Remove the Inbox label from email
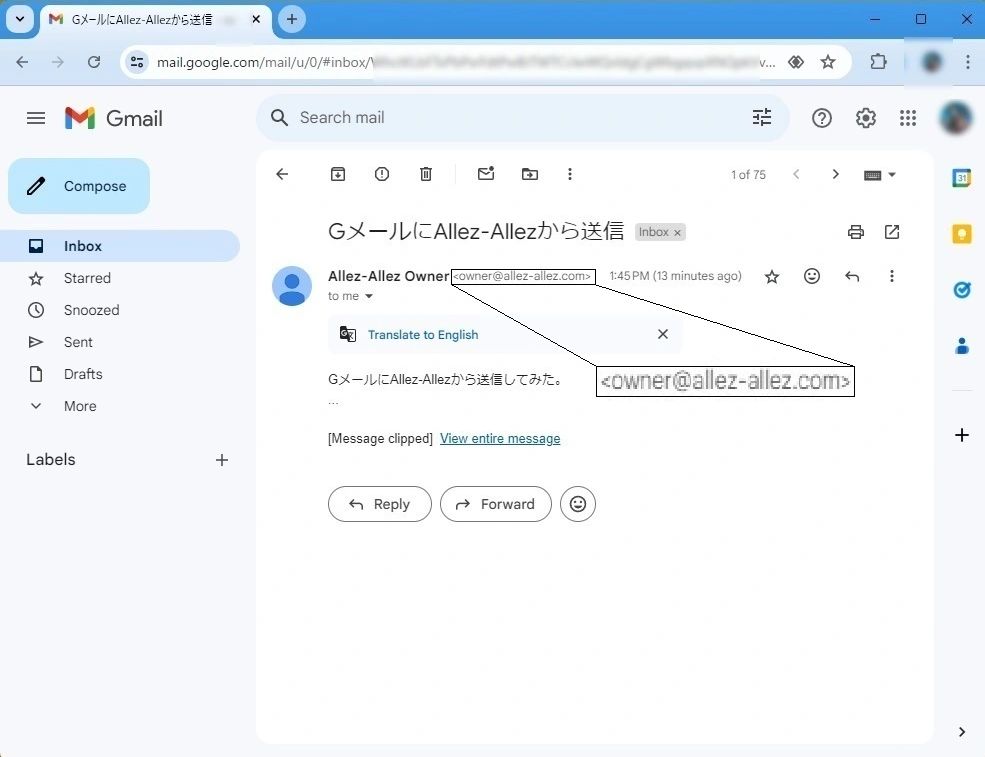This screenshot has height=757, width=985. click(677, 233)
